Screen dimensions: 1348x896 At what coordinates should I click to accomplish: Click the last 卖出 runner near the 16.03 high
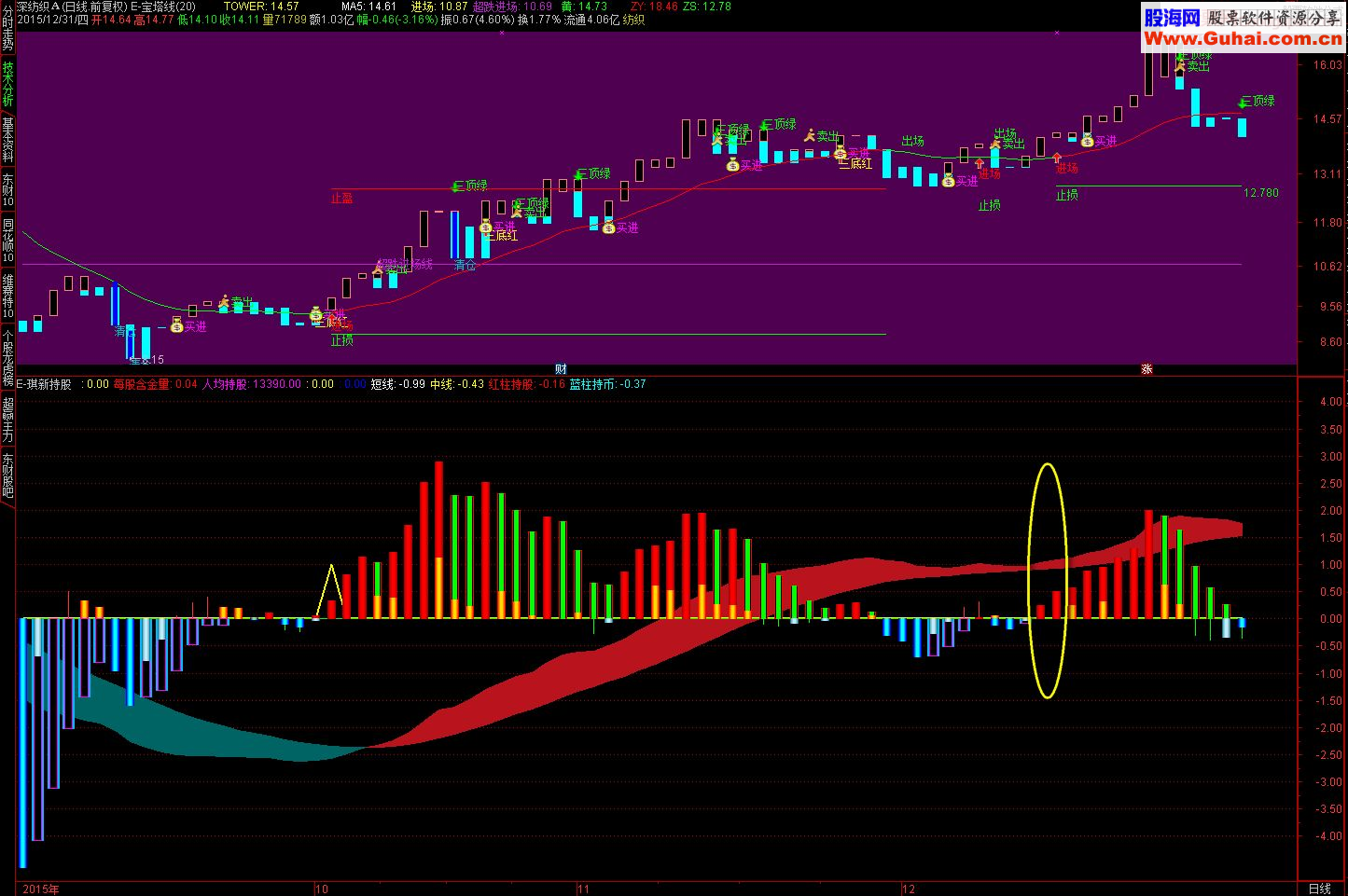pyautogui.click(x=1180, y=66)
